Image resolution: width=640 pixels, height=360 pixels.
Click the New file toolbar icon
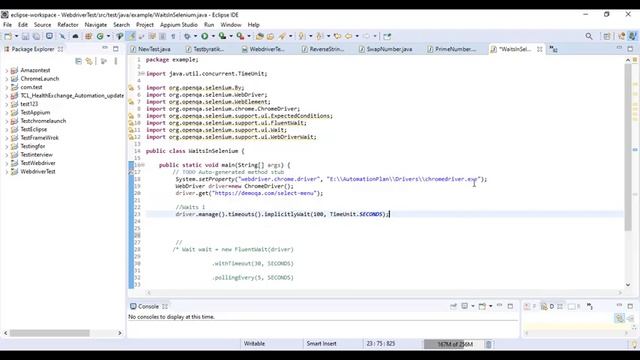coord(8,36)
